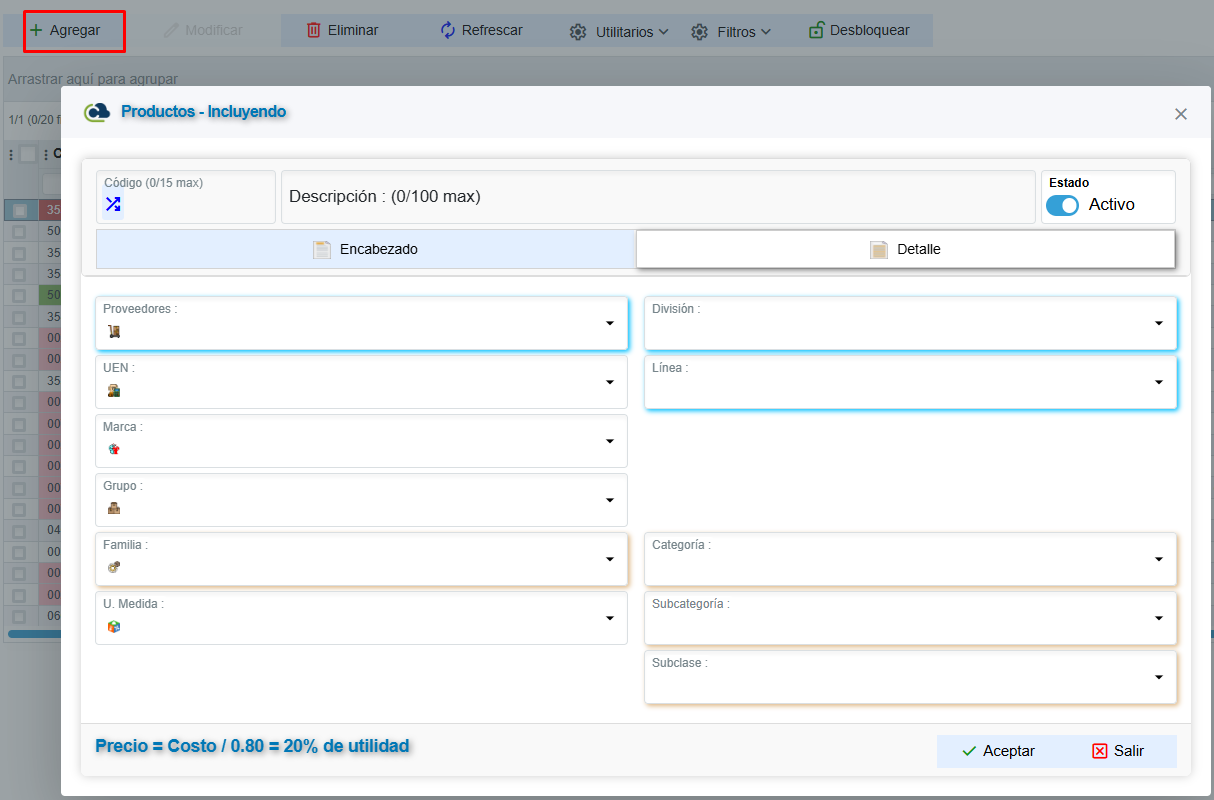Switch to the Detalle tab

pyautogui.click(x=905, y=249)
